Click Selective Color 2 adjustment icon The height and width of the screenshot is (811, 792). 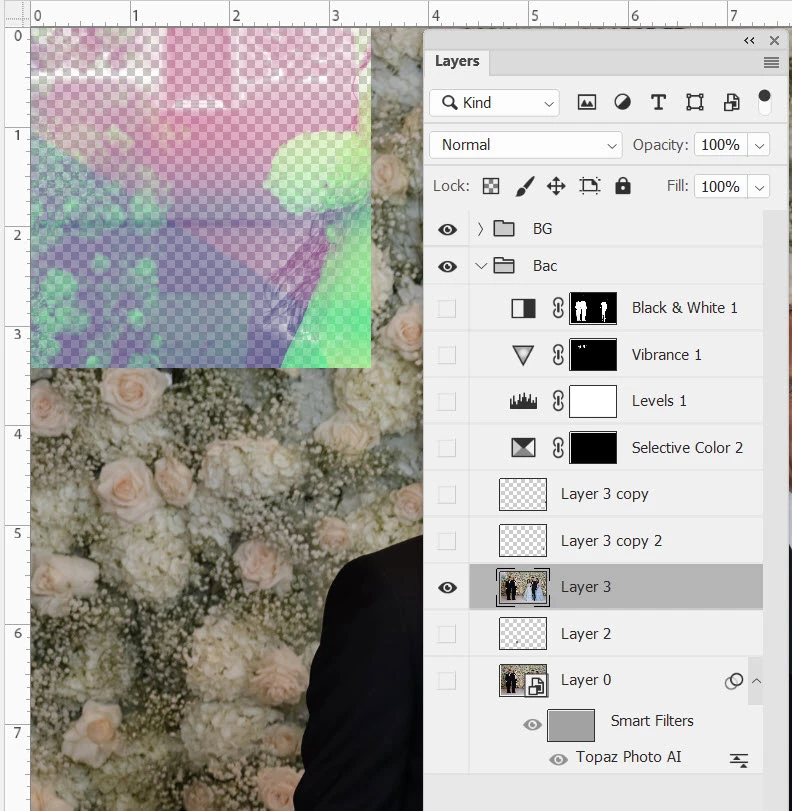(x=523, y=447)
